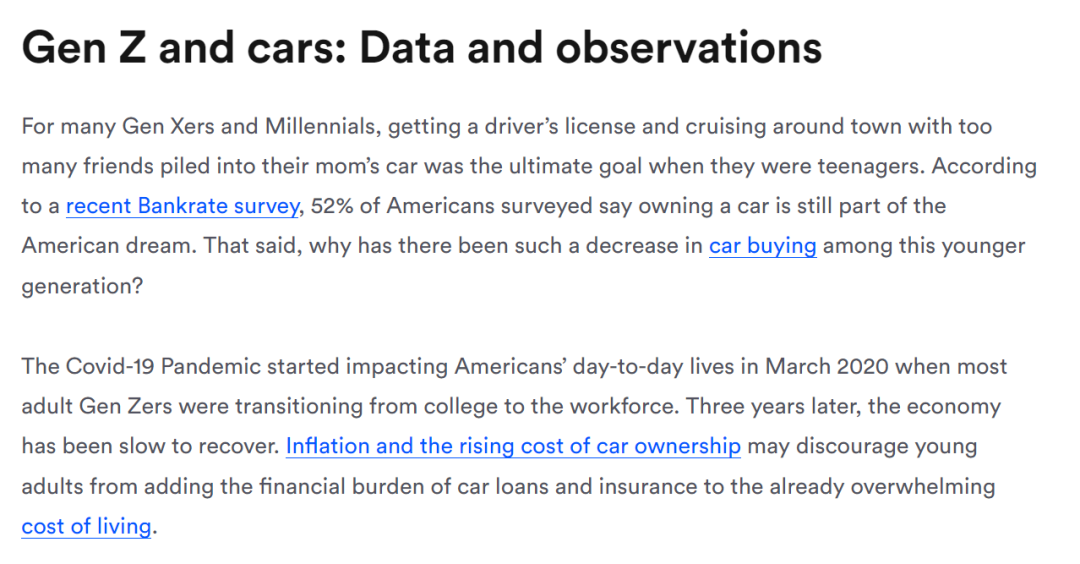Click the words Gen Zers
Viewport: 1080px width, 564px height.
125,406
